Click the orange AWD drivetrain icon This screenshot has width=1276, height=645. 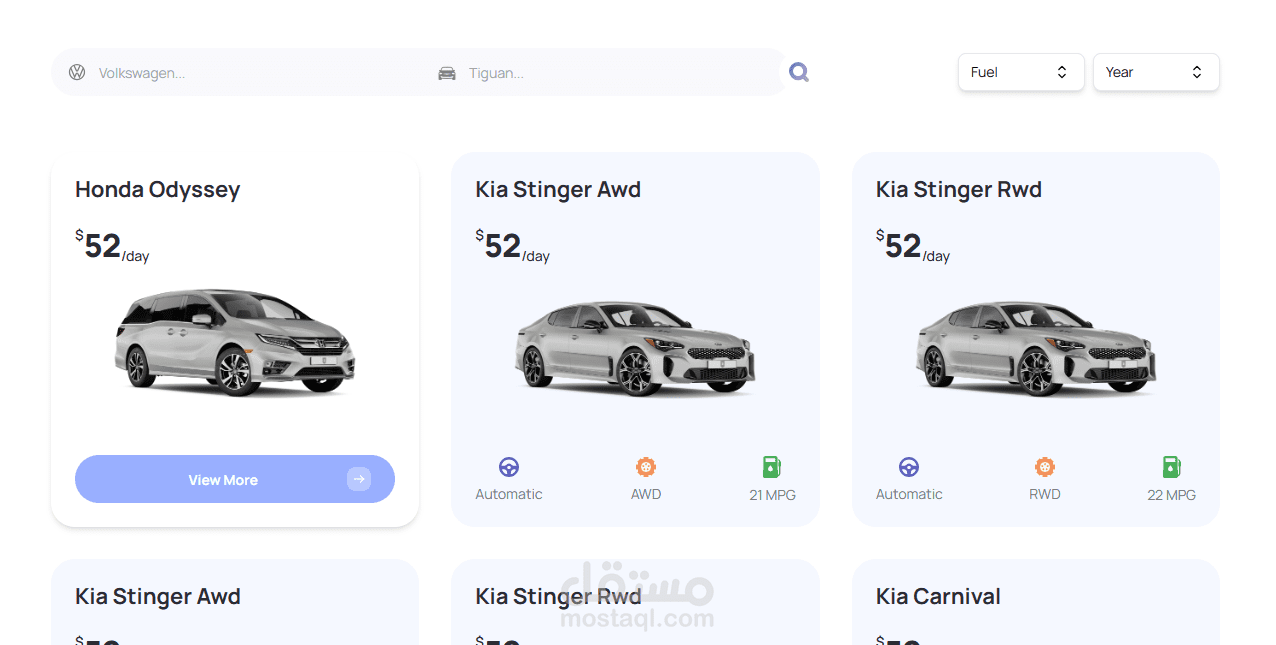[x=646, y=467]
